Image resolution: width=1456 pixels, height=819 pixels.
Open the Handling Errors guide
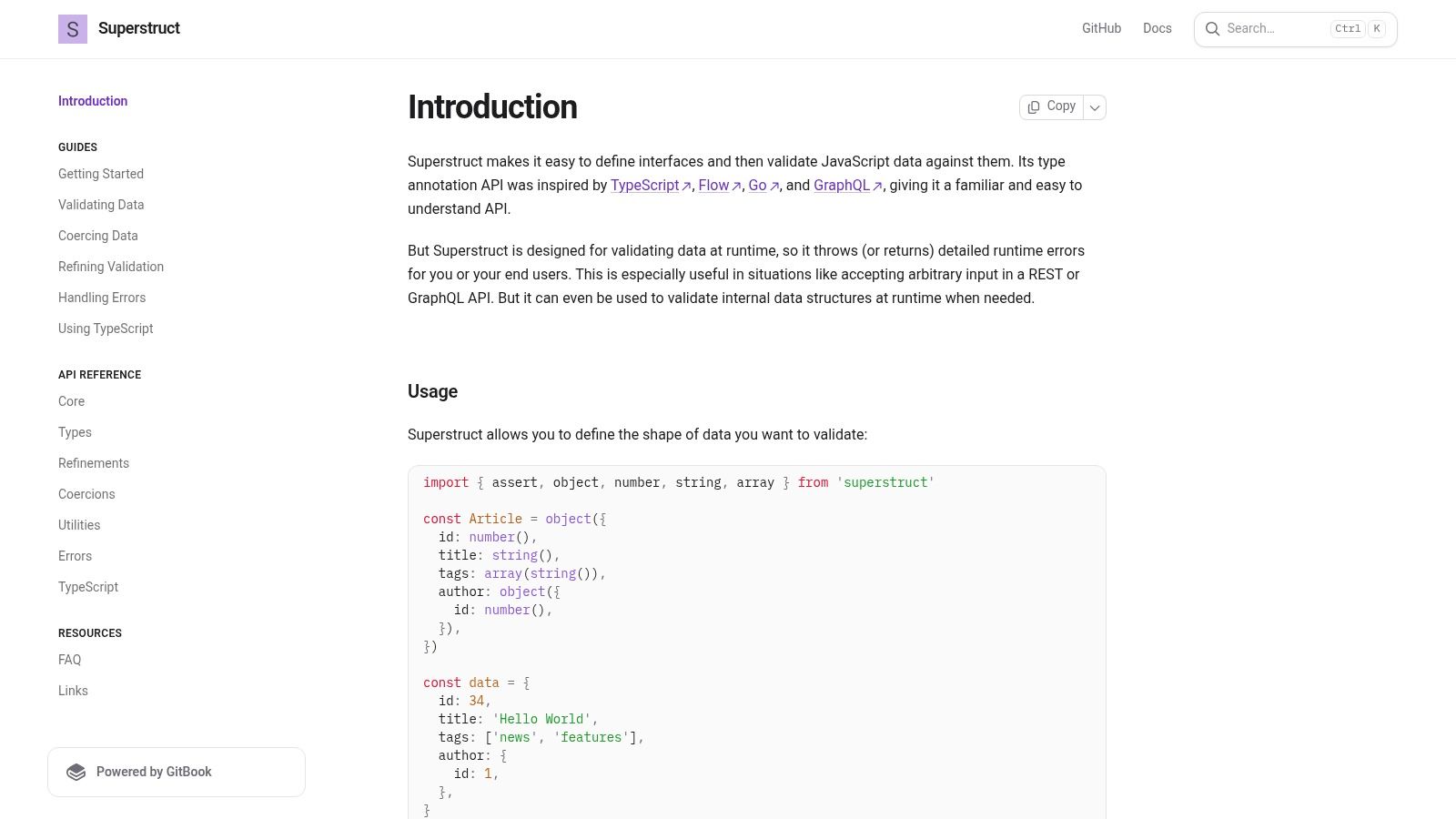coord(102,298)
